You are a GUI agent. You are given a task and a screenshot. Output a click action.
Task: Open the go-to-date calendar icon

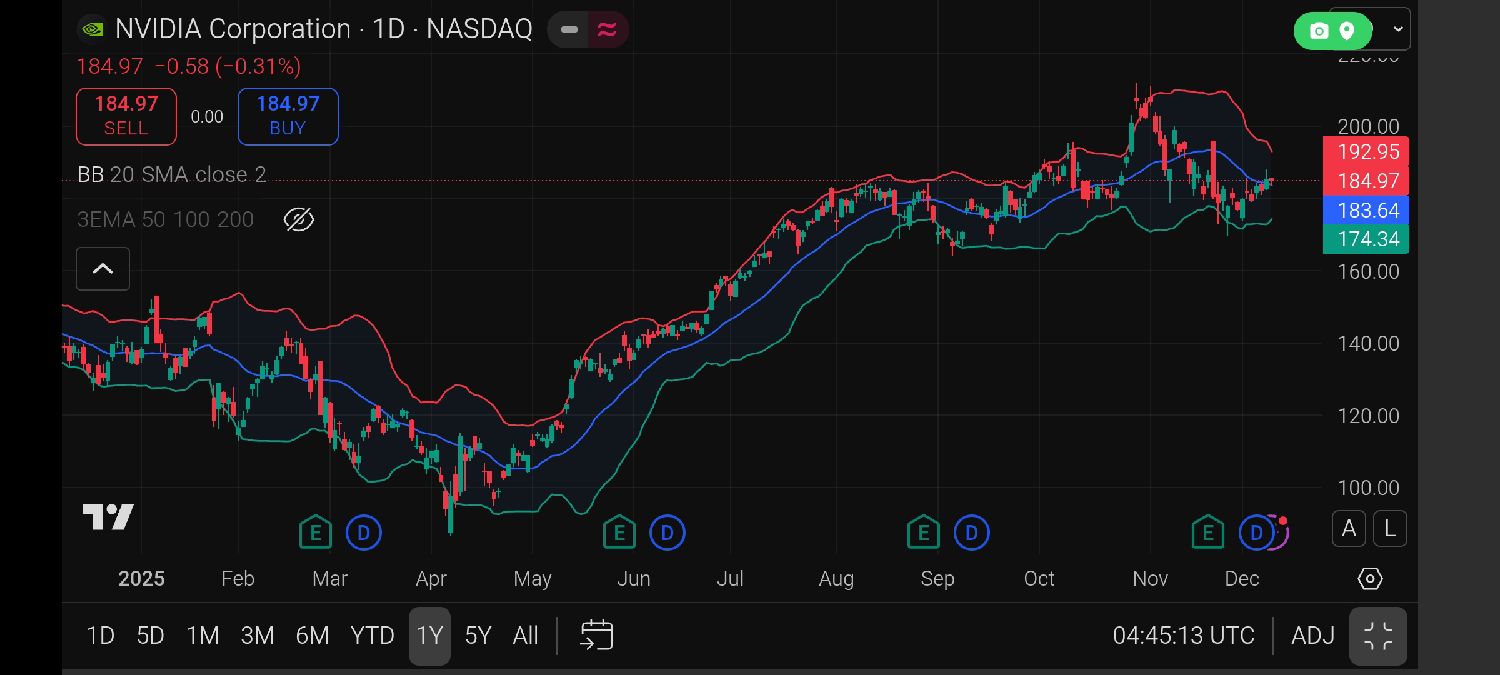point(596,636)
